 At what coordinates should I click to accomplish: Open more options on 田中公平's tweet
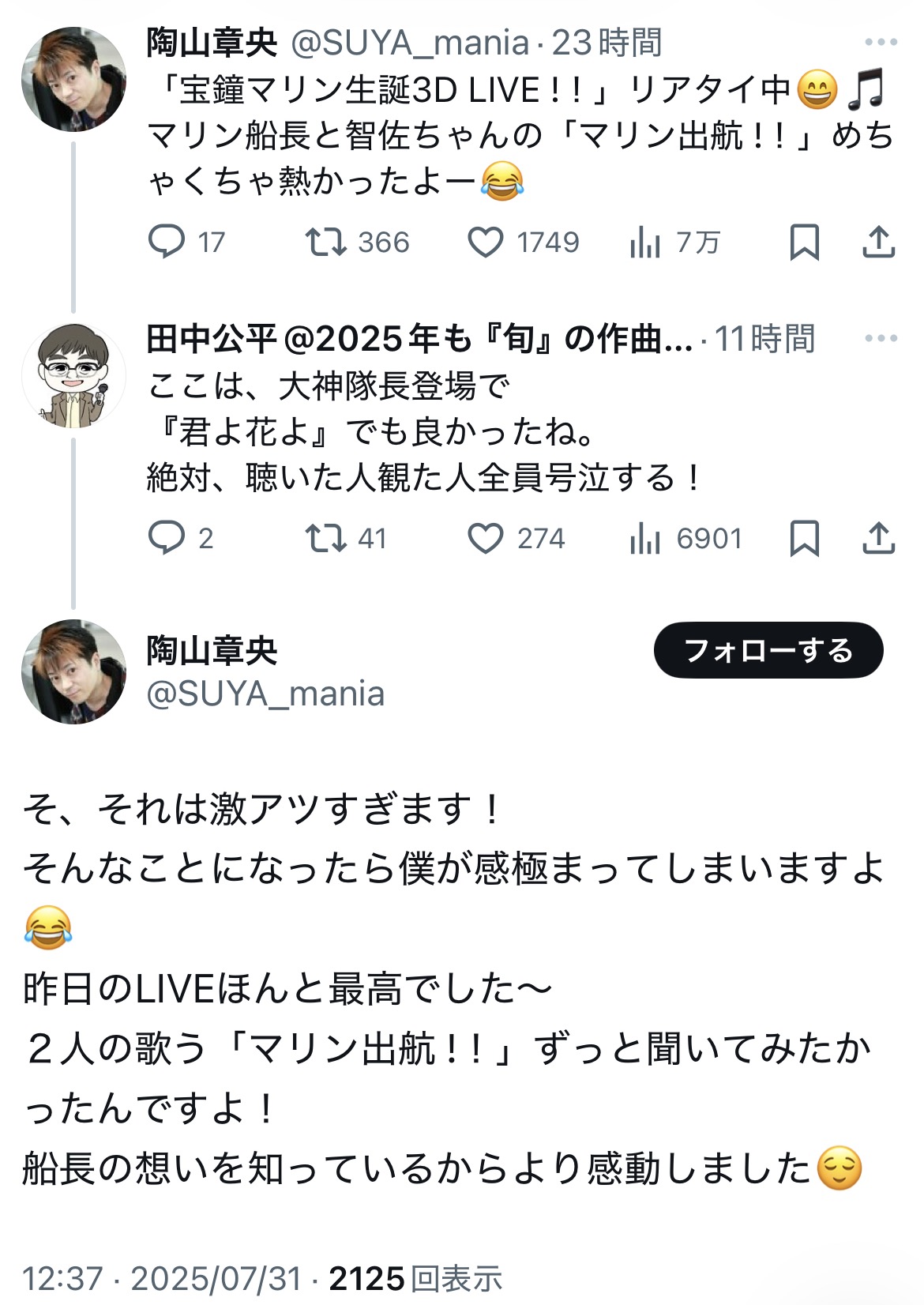click(881, 339)
